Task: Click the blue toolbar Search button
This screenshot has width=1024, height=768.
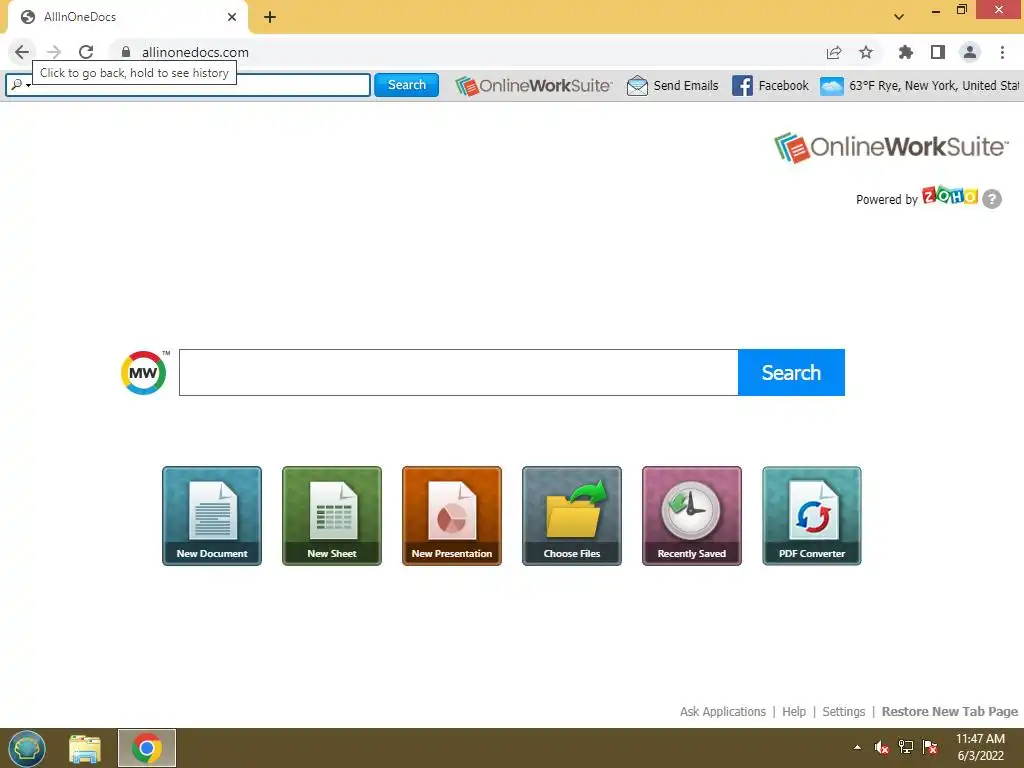Action: point(406,85)
